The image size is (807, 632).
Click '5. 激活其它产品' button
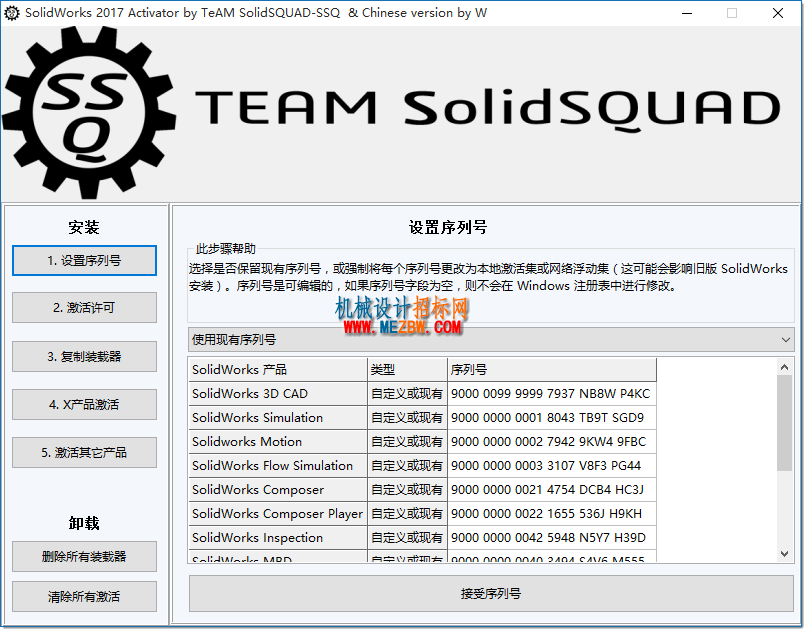point(84,453)
